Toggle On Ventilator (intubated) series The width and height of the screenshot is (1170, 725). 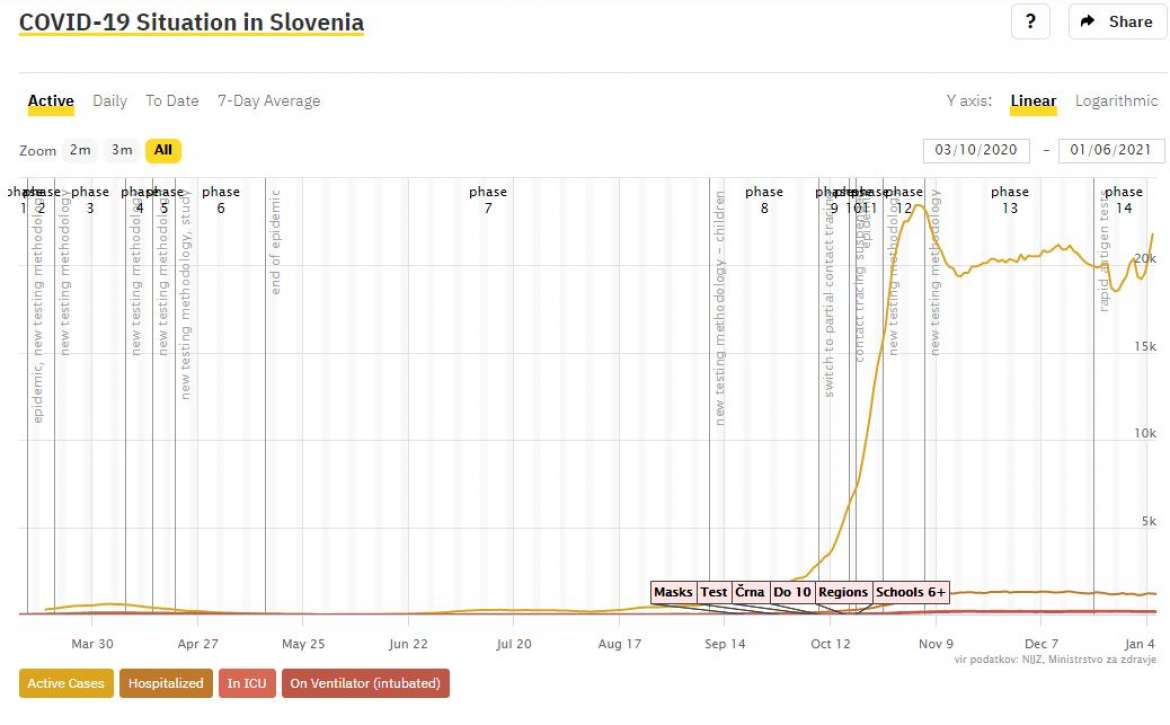pos(366,683)
